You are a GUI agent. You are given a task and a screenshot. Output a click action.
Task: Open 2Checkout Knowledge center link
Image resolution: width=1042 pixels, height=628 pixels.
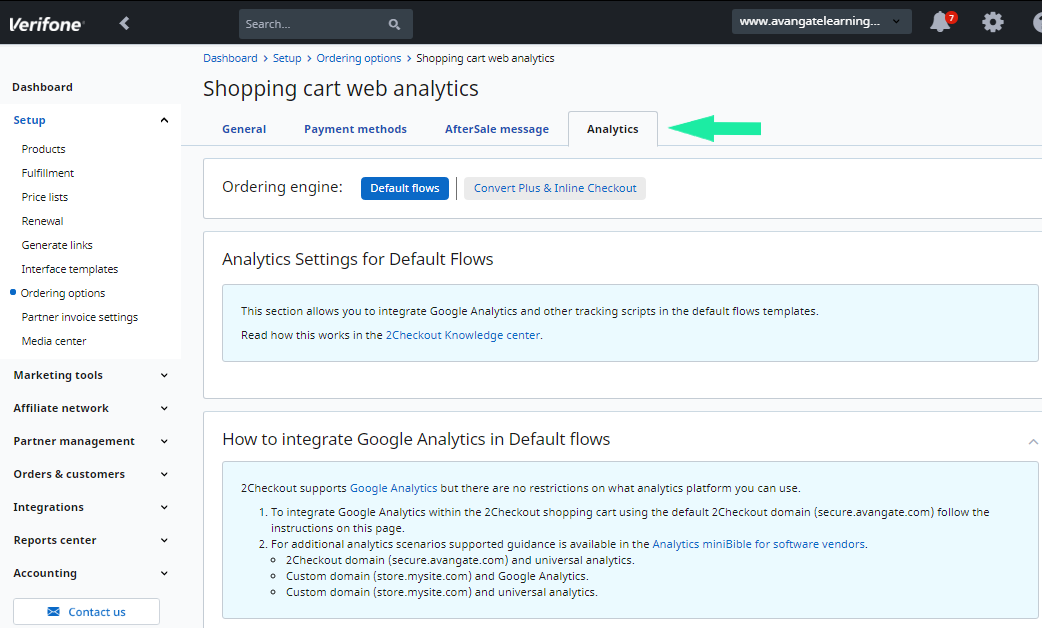(463, 335)
